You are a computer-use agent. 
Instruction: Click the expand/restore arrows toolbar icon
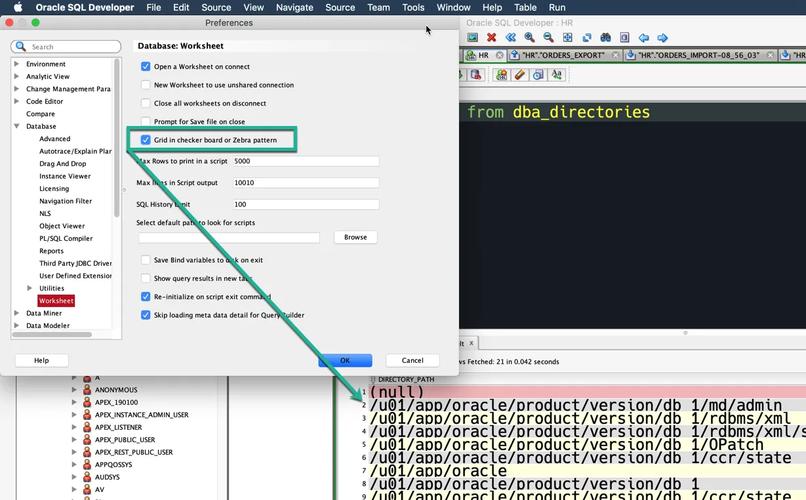(587, 38)
